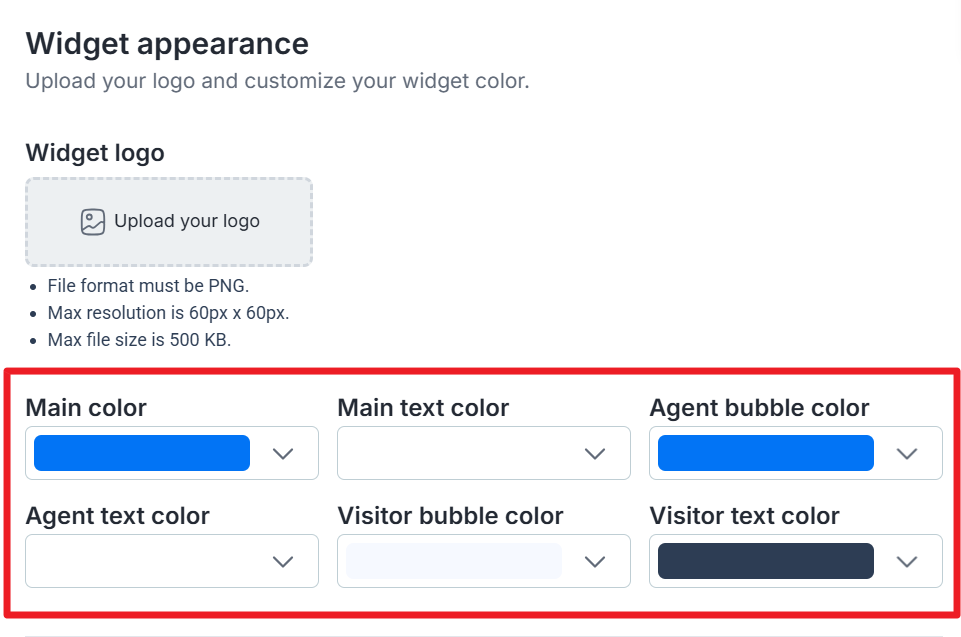Image resolution: width=961 pixels, height=637 pixels.
Task: Click the 'Agent bubble color' label
Action: point(759,408)
